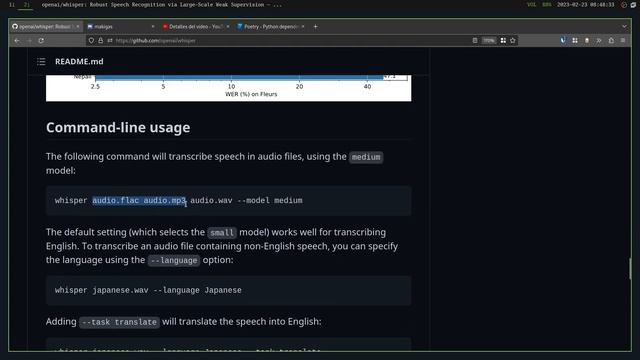The height and width of the screenshot is (360, 640).
Task: Close the Poetry tab
Action: [303, 27]
